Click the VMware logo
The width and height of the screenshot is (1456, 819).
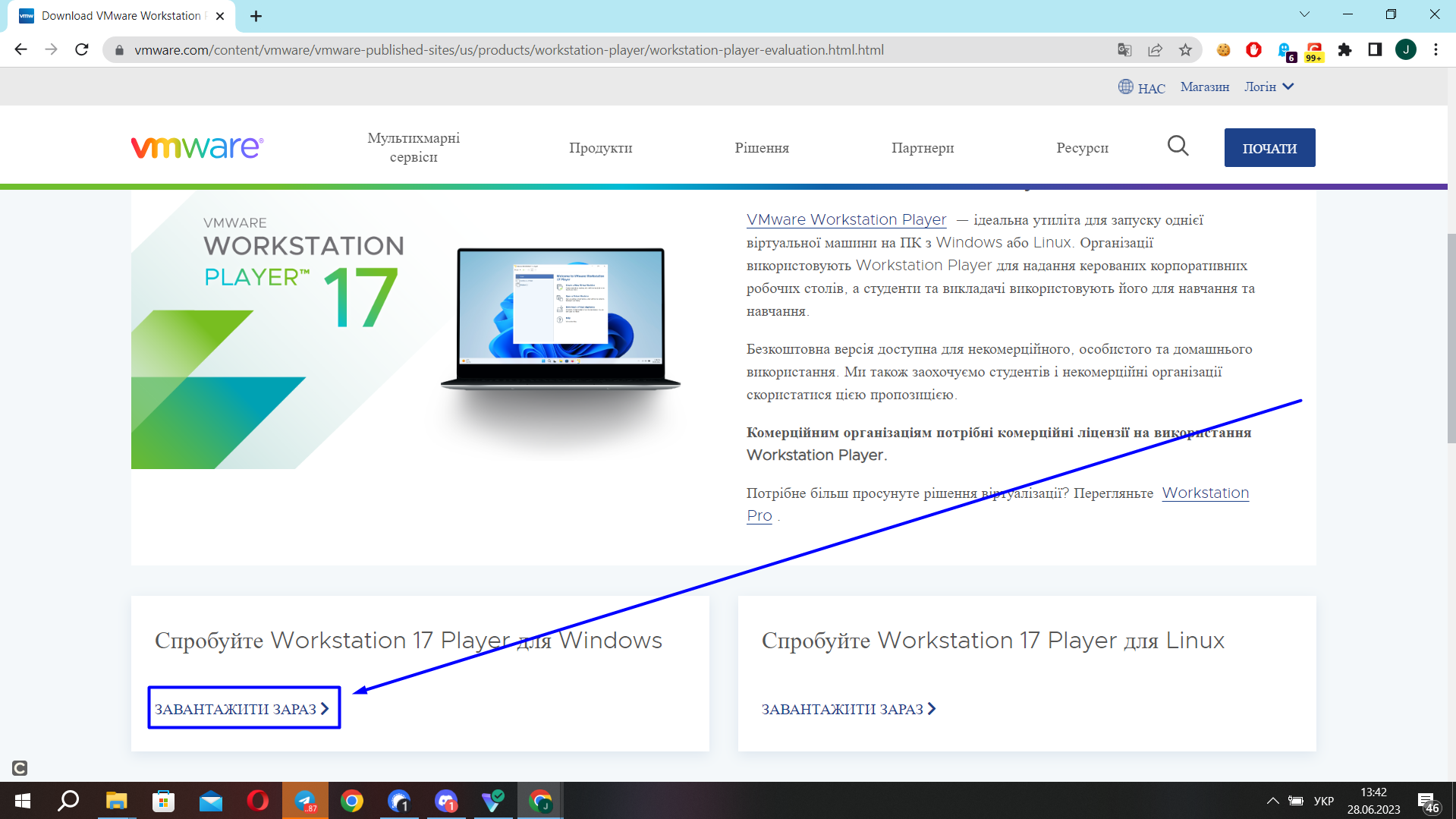[x=197, y=147]
